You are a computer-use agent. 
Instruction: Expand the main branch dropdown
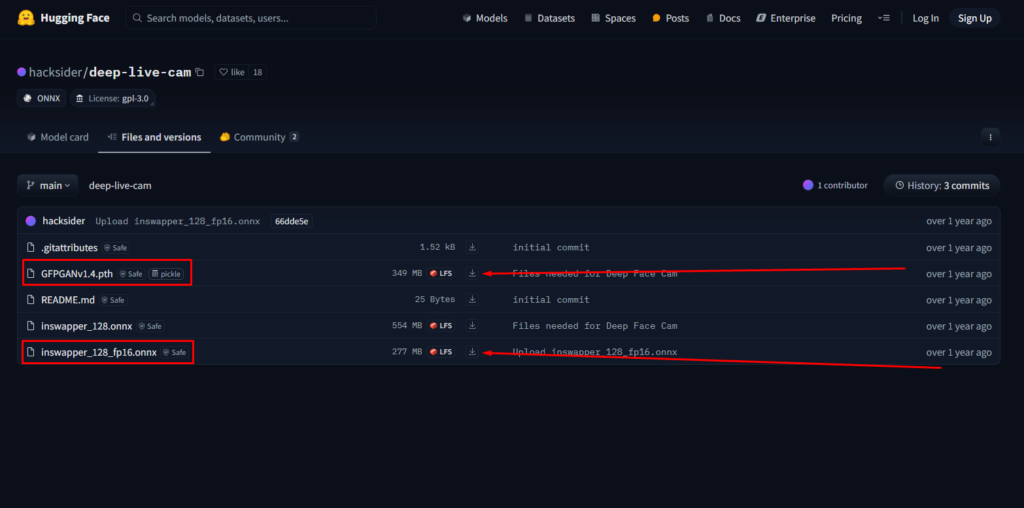coord(48,186)
